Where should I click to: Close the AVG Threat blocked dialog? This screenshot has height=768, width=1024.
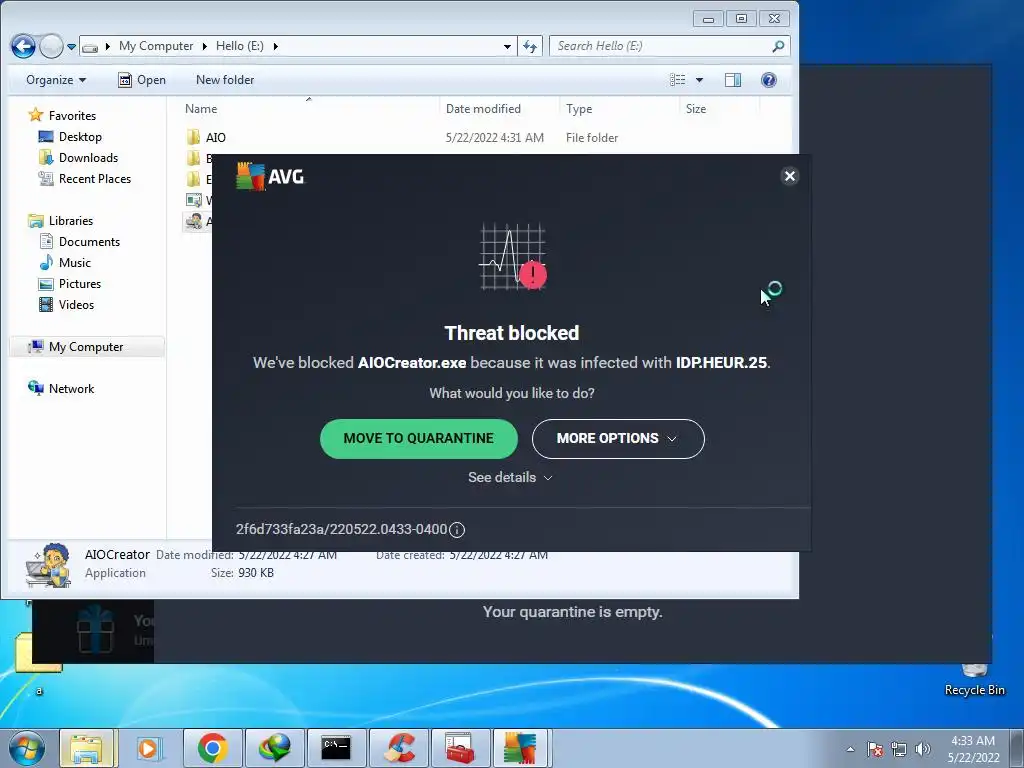790,176
